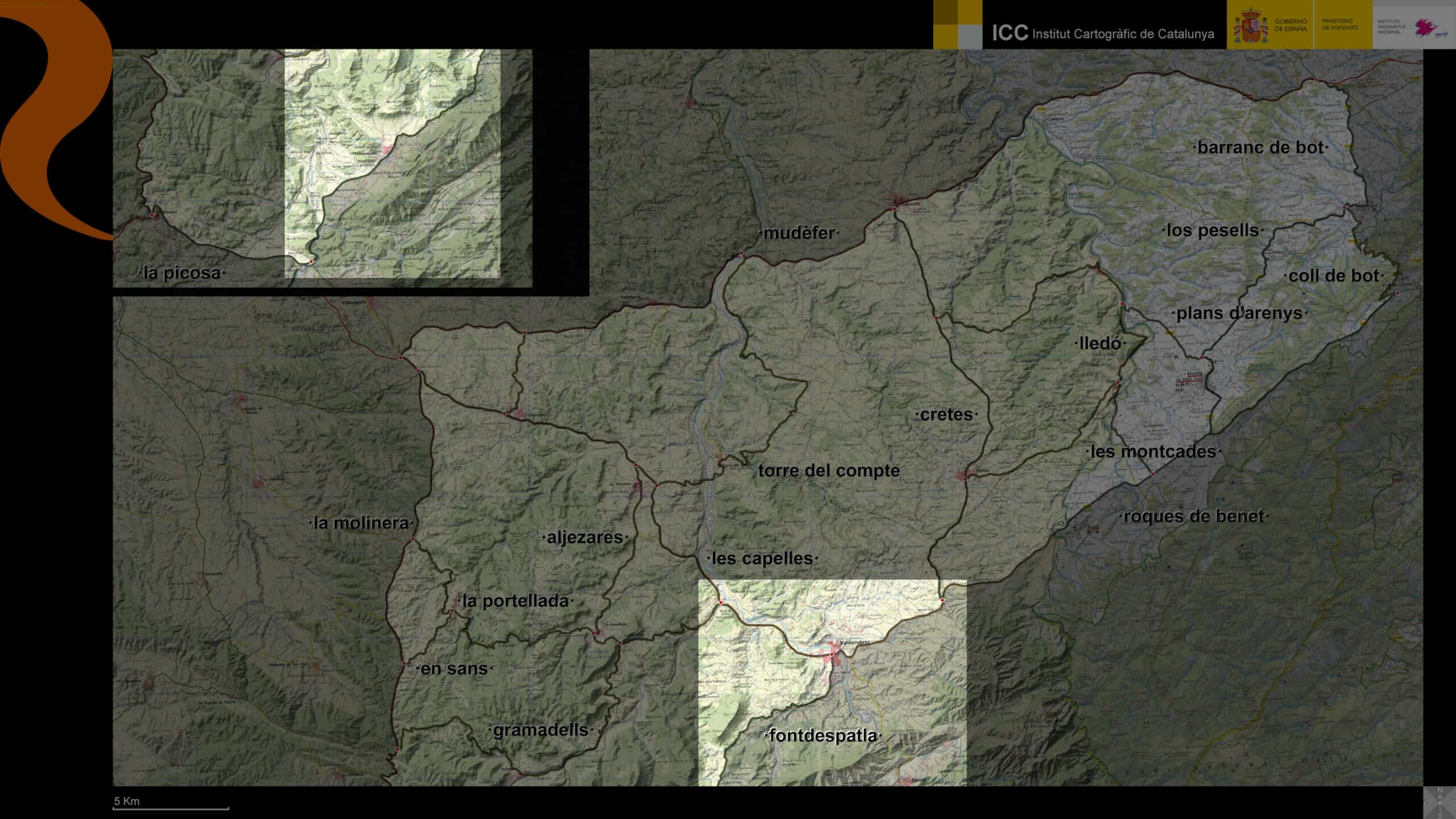This screenshot has height=819, width=1456.
Task: Select the 'plans d'arenys' label
Action: click(x=1239, y=313)
